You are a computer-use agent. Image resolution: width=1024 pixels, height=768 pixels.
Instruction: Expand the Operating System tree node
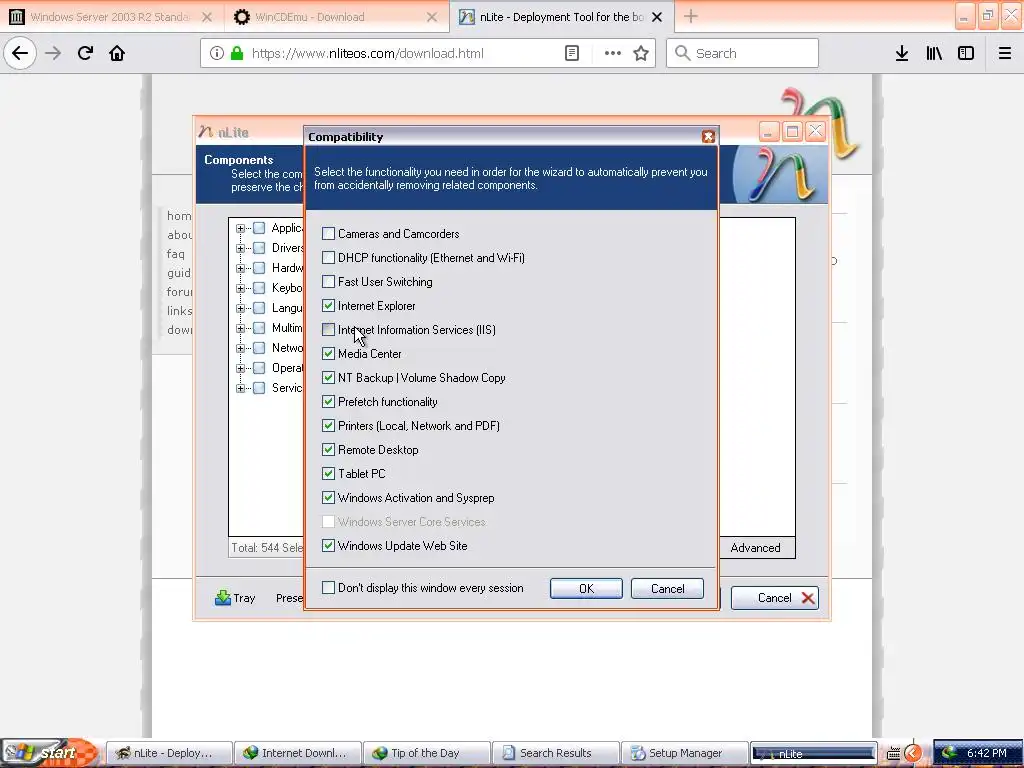[x=240, y=368]
